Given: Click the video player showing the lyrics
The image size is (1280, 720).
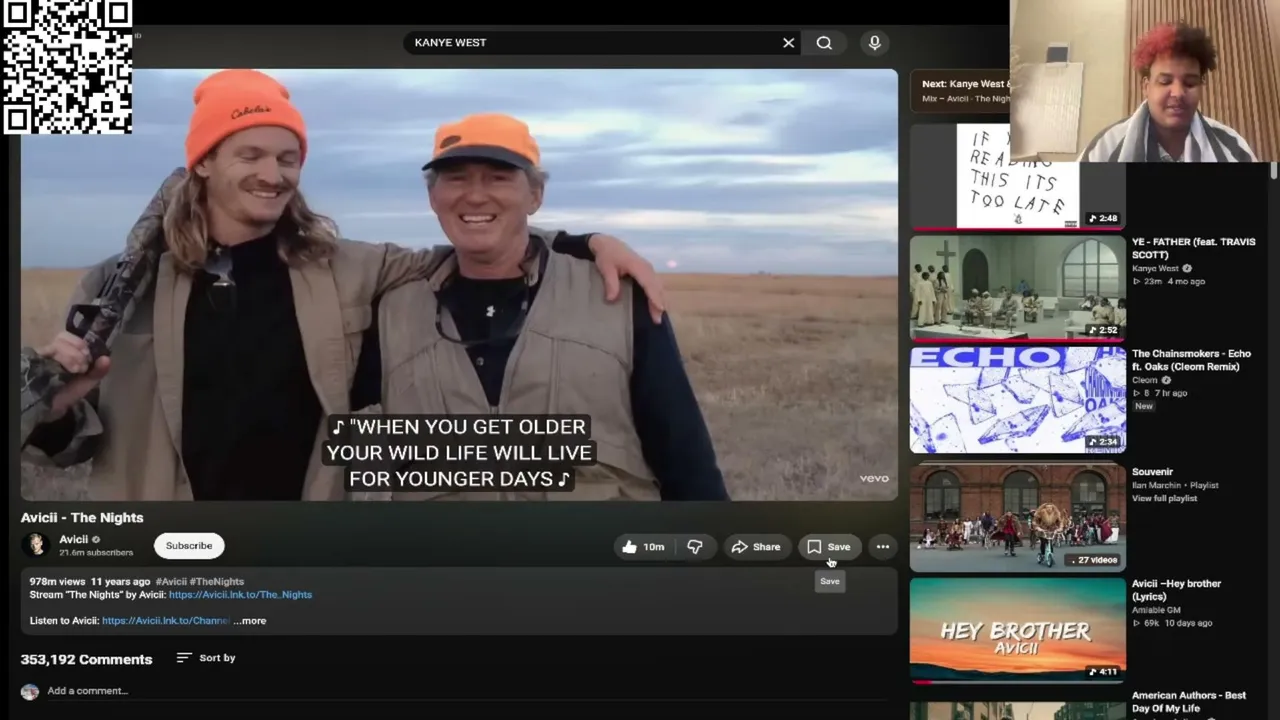Looking at the screenshot, I should click(x=459, y=285).
